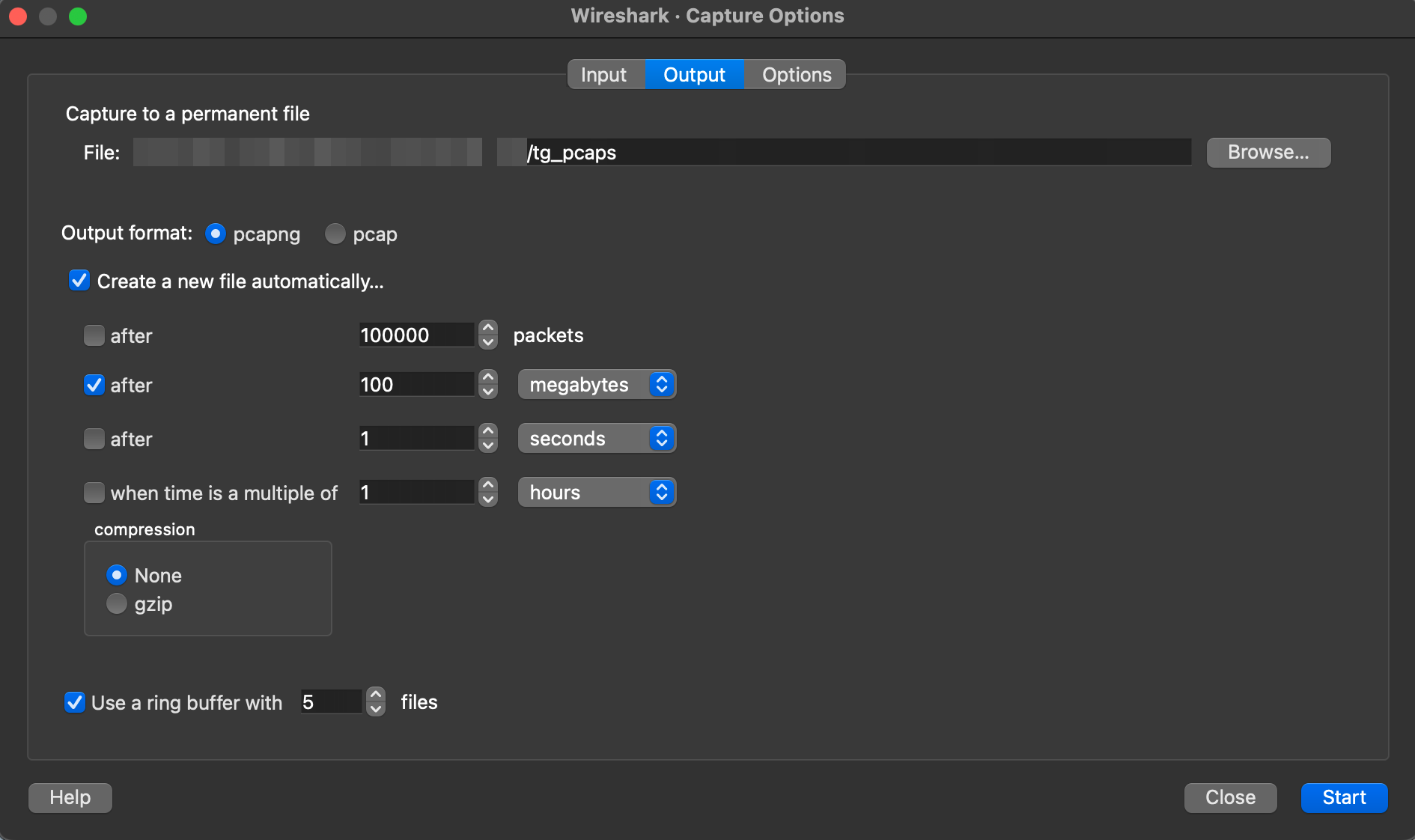Image resolution: width=1415 pixels, height=840 pixels.
Task: Start the capture with Start button
Action: [x=1344, y=797]
